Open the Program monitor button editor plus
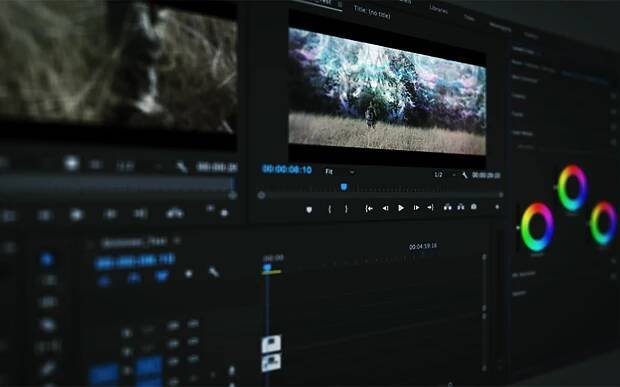Screen dimensions: 620x387 tap(497, 207)
